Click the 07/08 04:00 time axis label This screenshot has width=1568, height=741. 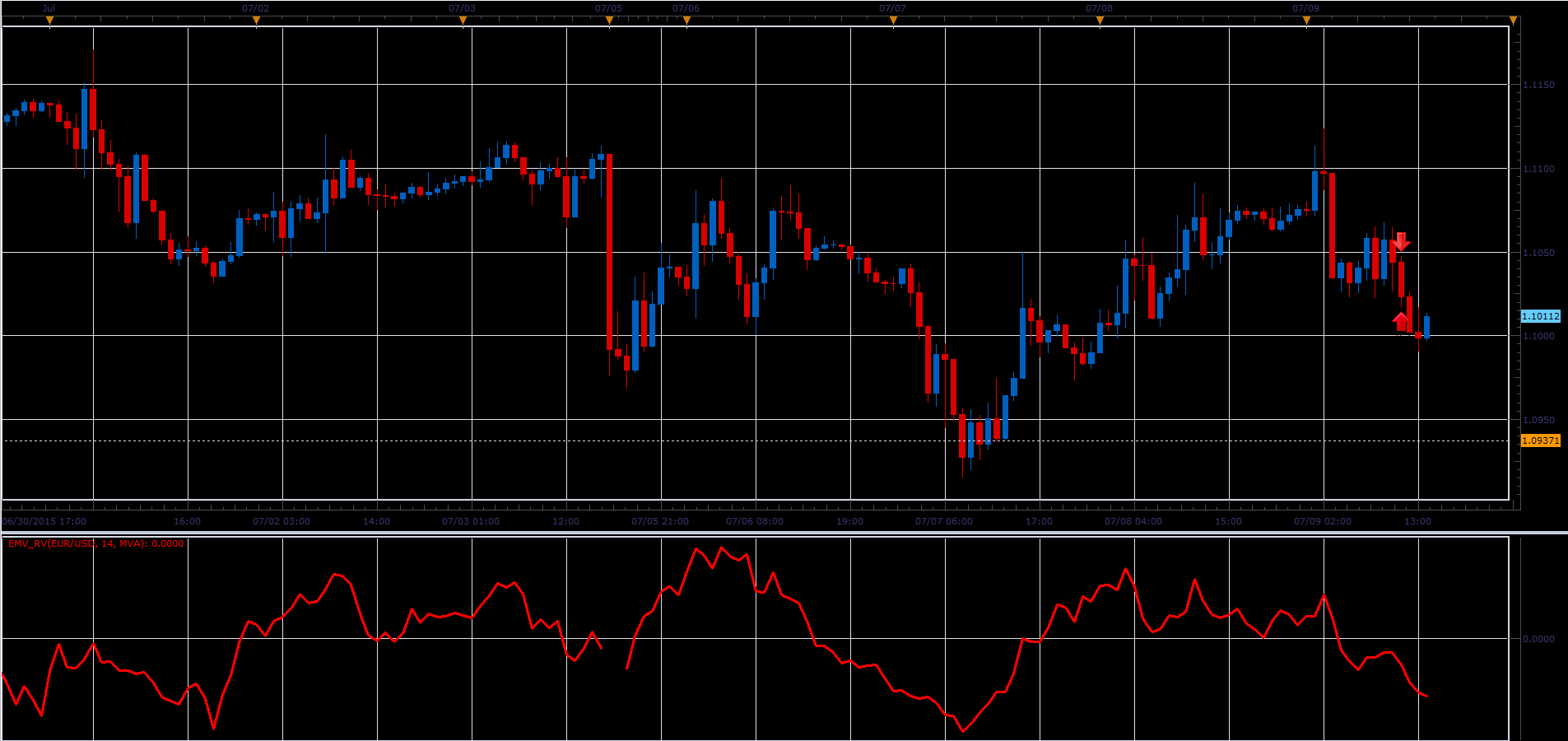[1133, 521]
